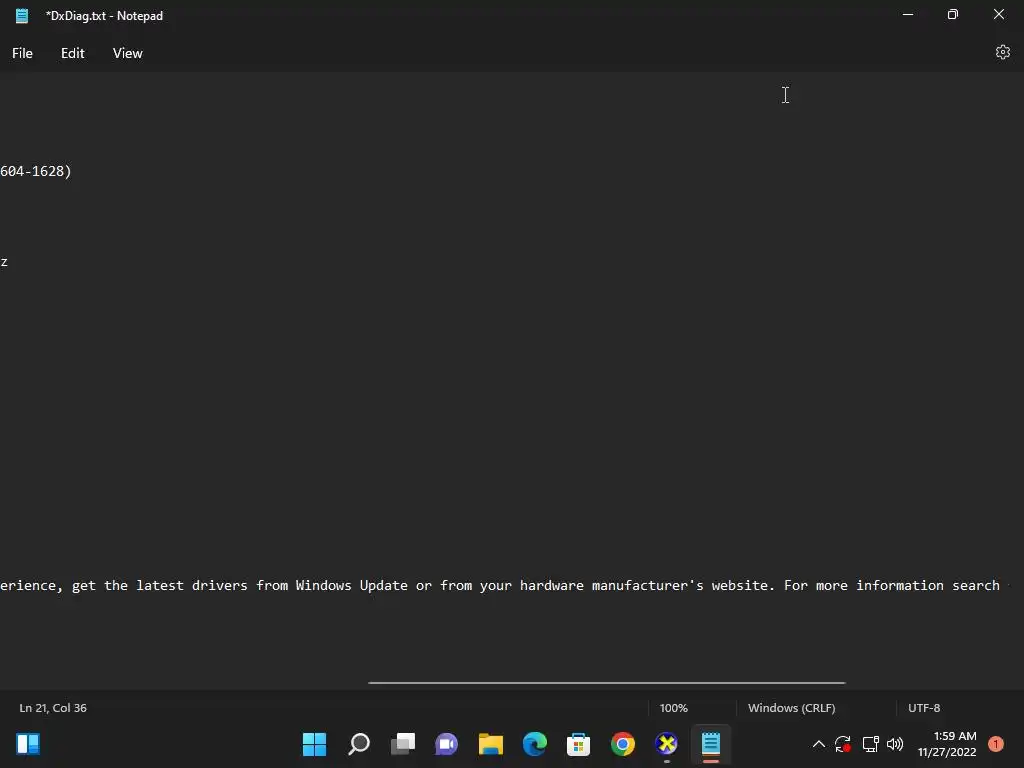Image resolution: width=1024 pixels, height=768 pixels.
Task: Click the Ln 21, Col 36 status
Action: (x=53, y=708)
